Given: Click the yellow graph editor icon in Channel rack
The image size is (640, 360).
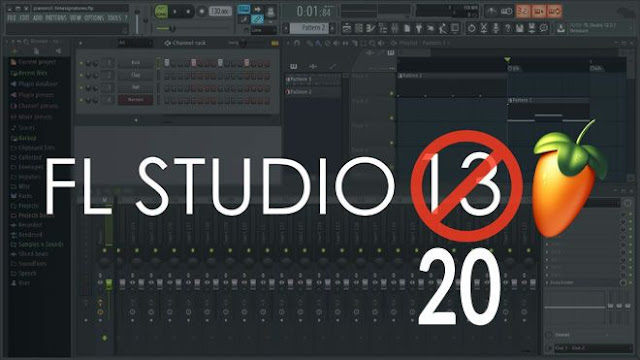Looking at the screenshot, I should [275, 43].
